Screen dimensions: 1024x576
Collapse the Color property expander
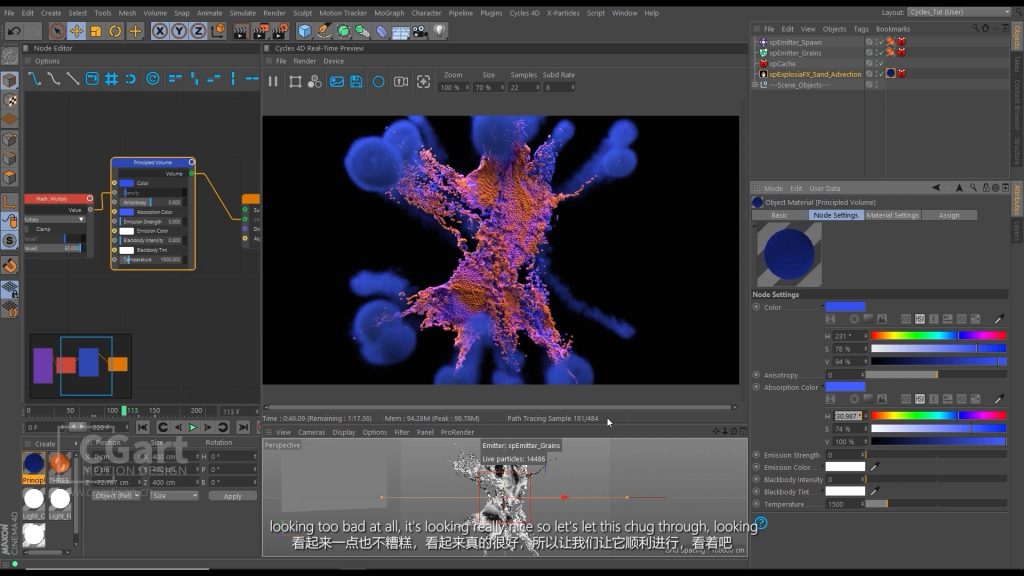coord(822,306)
